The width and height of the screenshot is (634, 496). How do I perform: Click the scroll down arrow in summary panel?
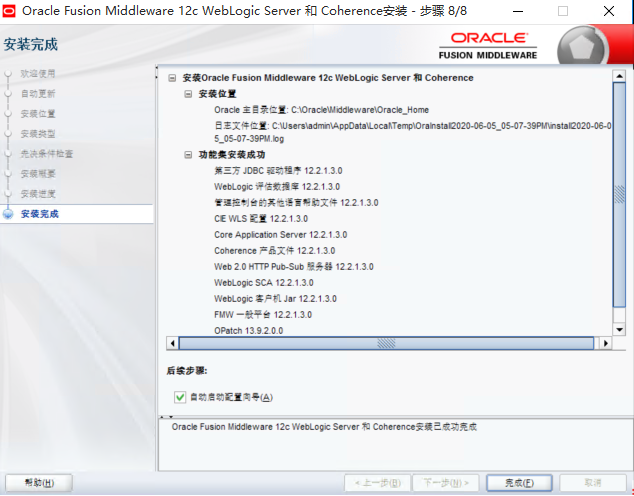[619, 329]
